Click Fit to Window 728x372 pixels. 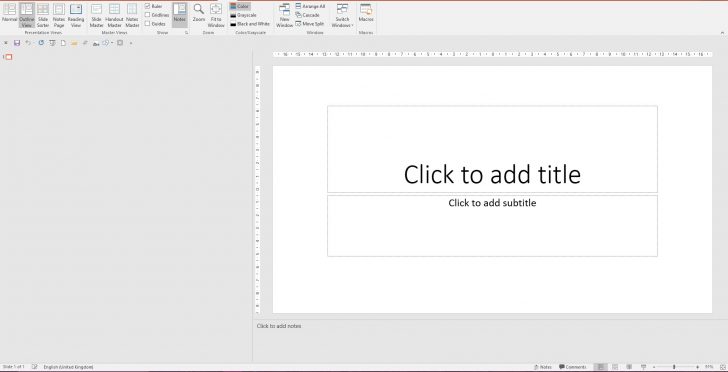click(216, 15)
